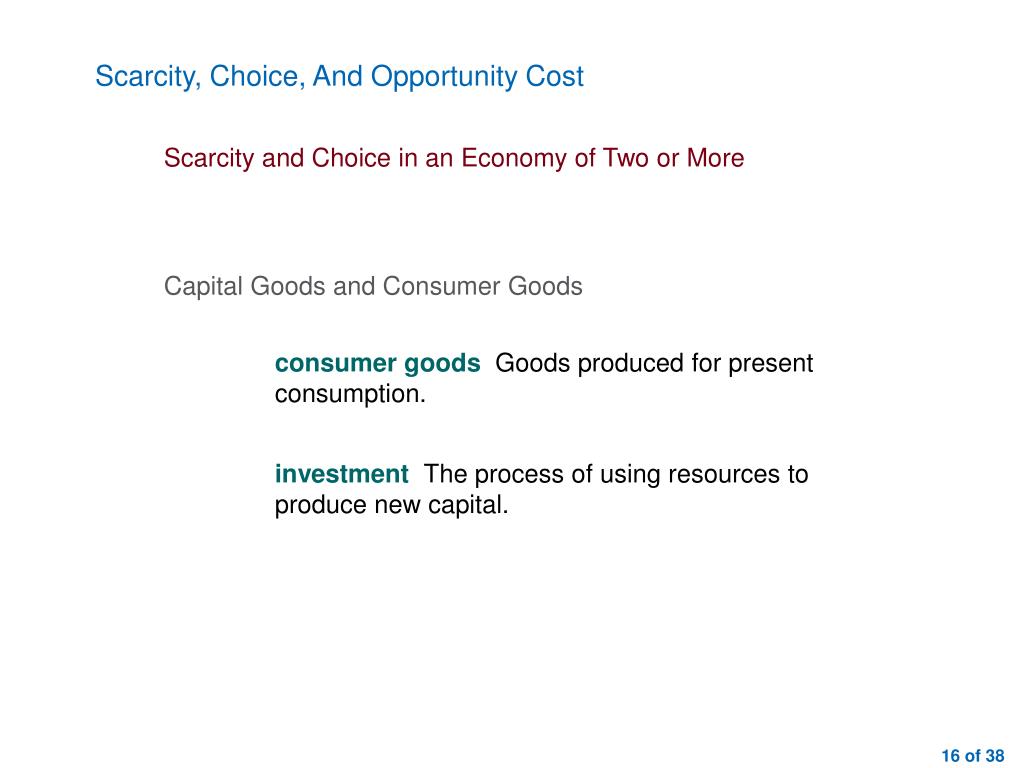Screen dimensions: 1024x768
Task: Click the gray heading "Capital Goods and Consumer Goods"
Action: pyautogui.click(x=373, y=287)
